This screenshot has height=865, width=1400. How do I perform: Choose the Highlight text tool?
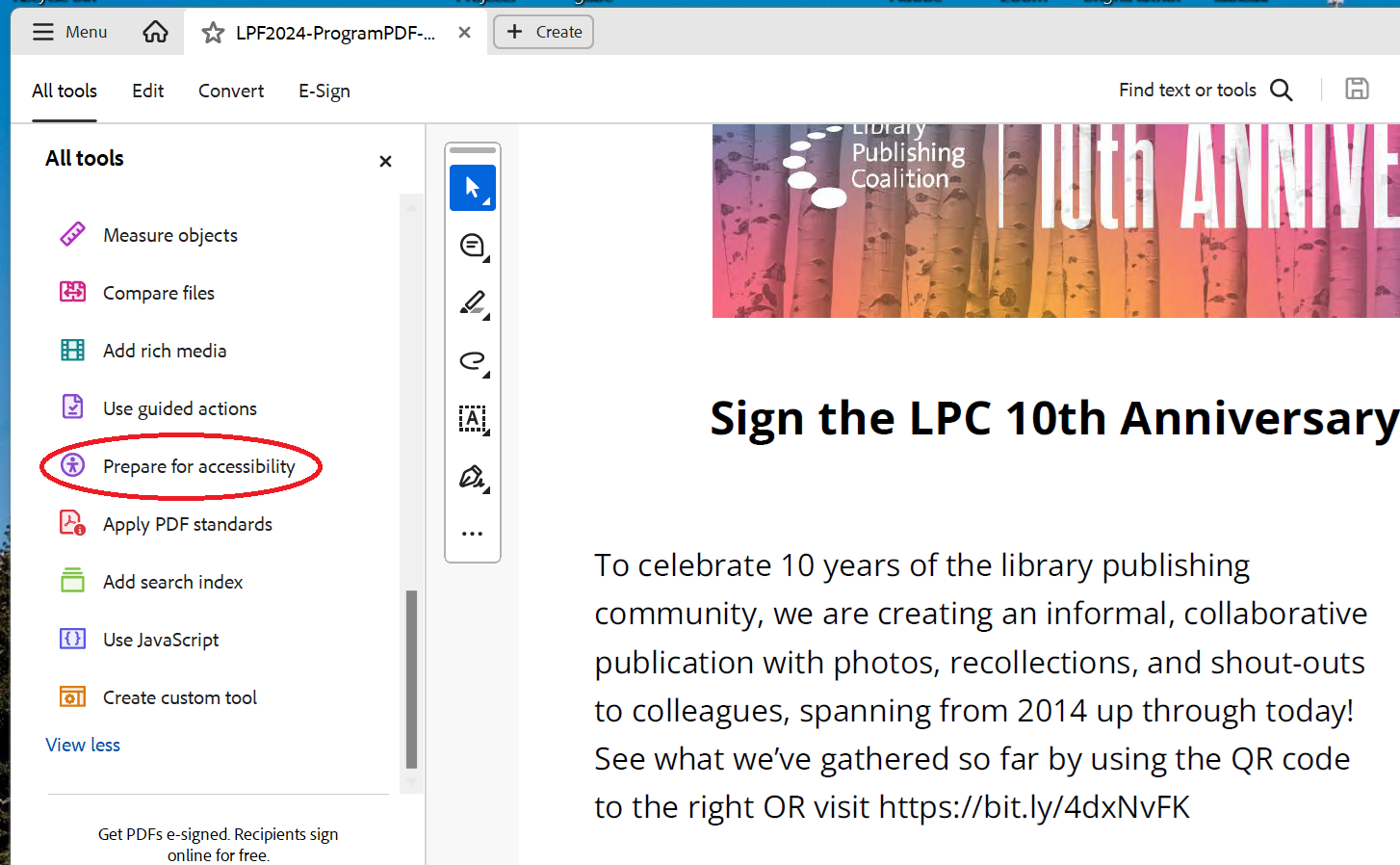pos(472,303)
